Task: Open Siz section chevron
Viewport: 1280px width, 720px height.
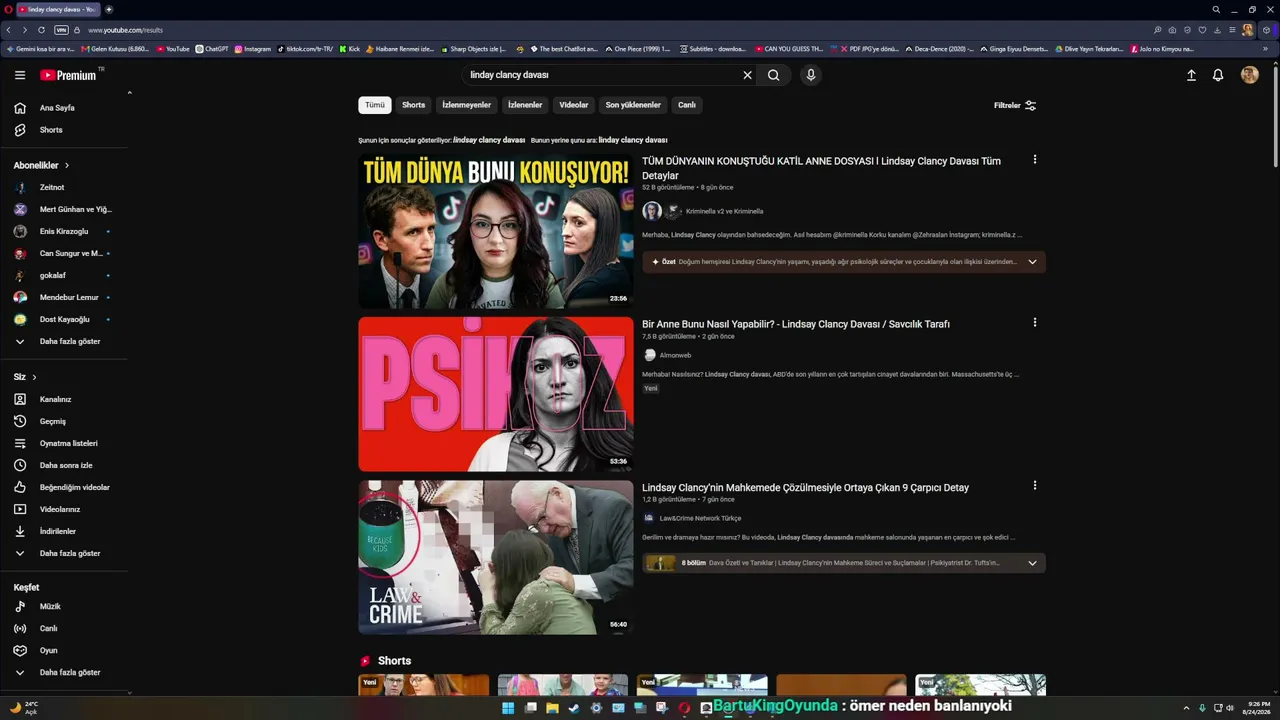Action: [34, 377]
